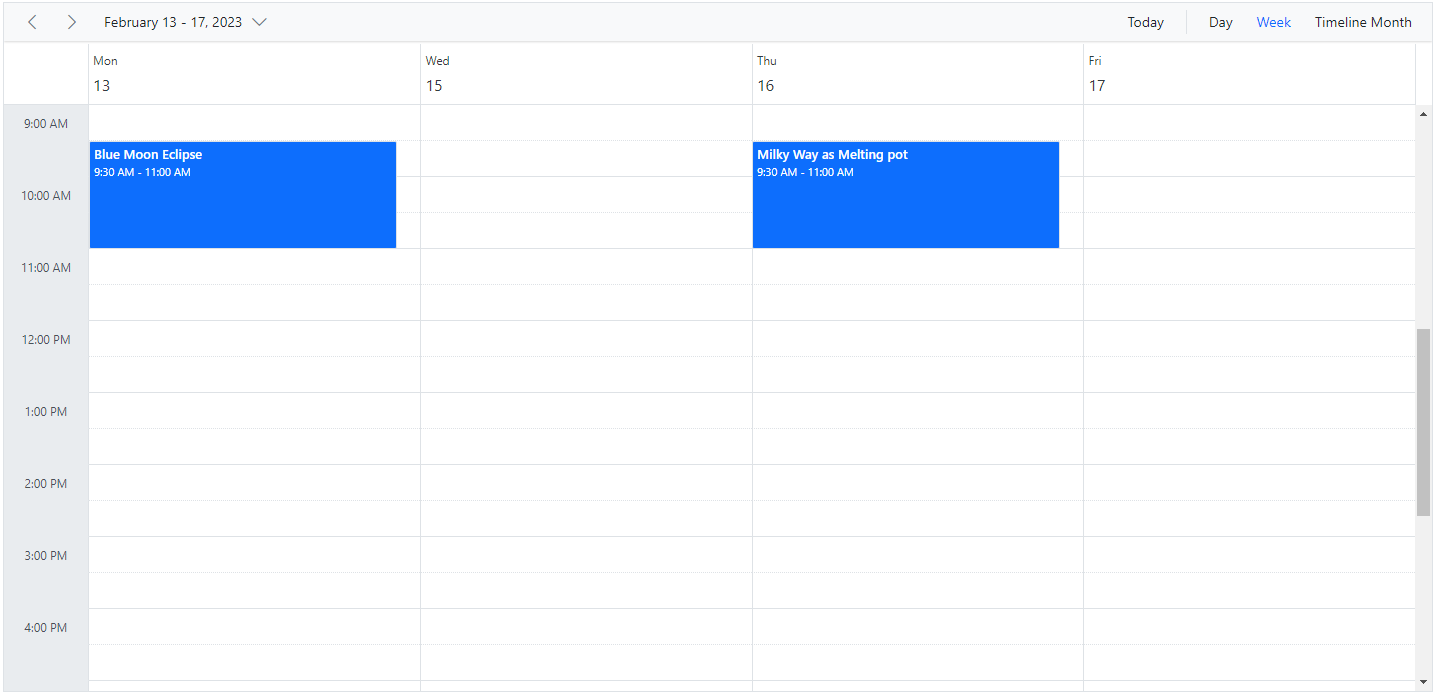Go to the next week arrow
Image resolution: width=1435 pixels, height=695 pixels.
(71, 22)
